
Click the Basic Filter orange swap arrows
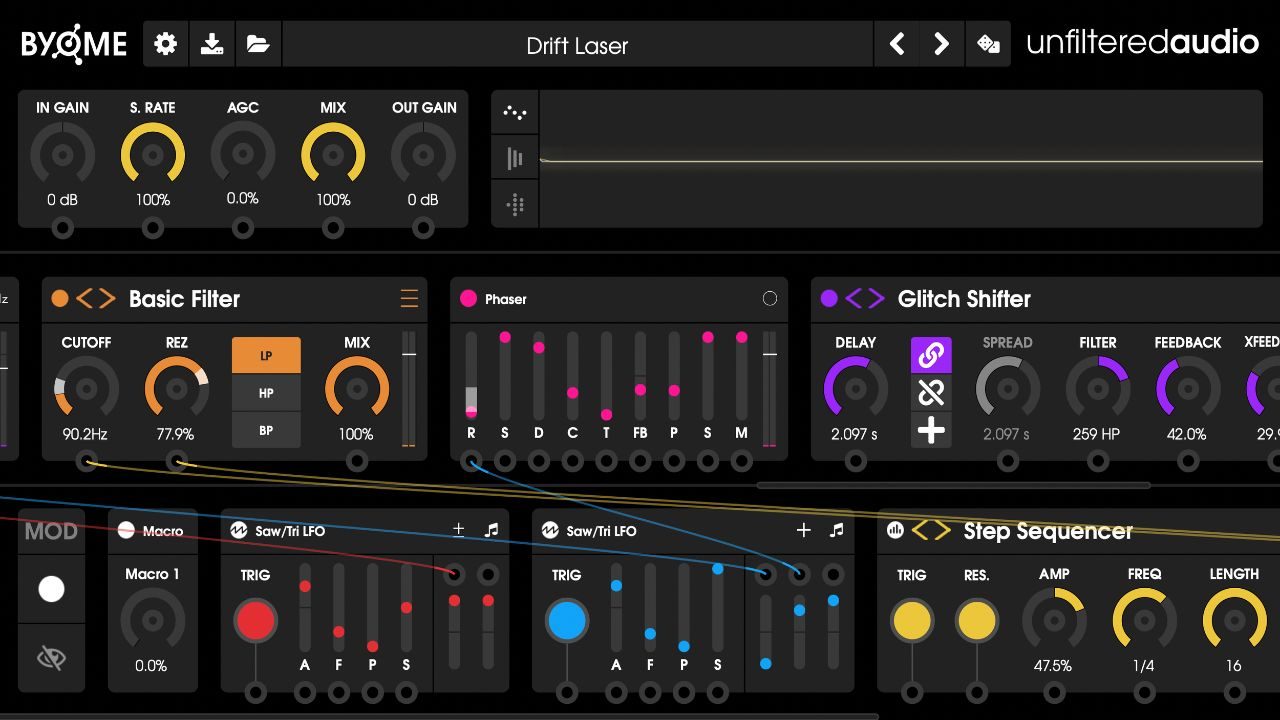pos(96,298)
